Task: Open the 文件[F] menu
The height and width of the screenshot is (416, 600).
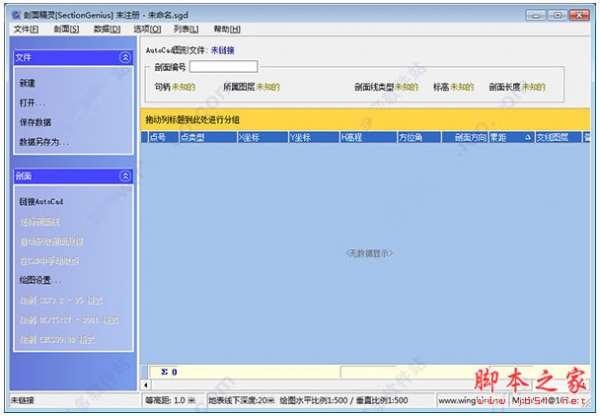Action: [x=26, y=29]
